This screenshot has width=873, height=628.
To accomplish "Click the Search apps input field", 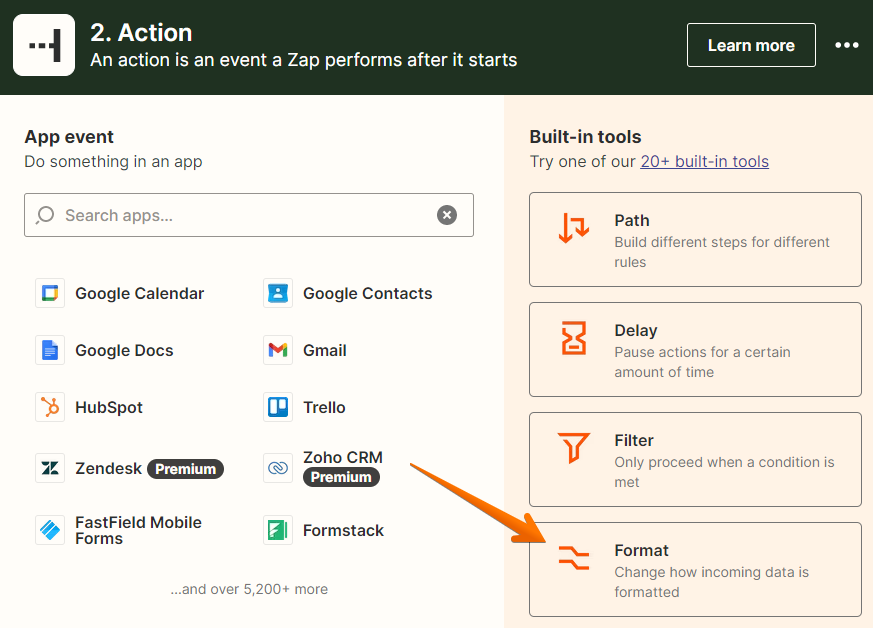I will [x=240, y=215].
